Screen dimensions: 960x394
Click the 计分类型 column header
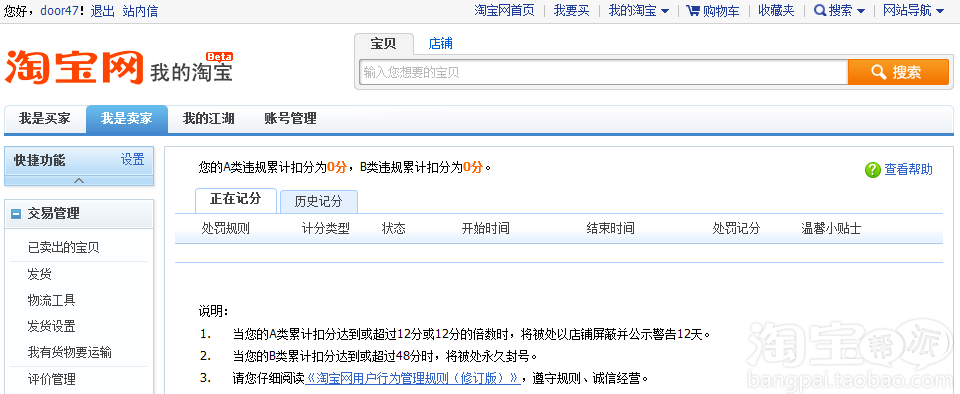click(x=326, y=229)
